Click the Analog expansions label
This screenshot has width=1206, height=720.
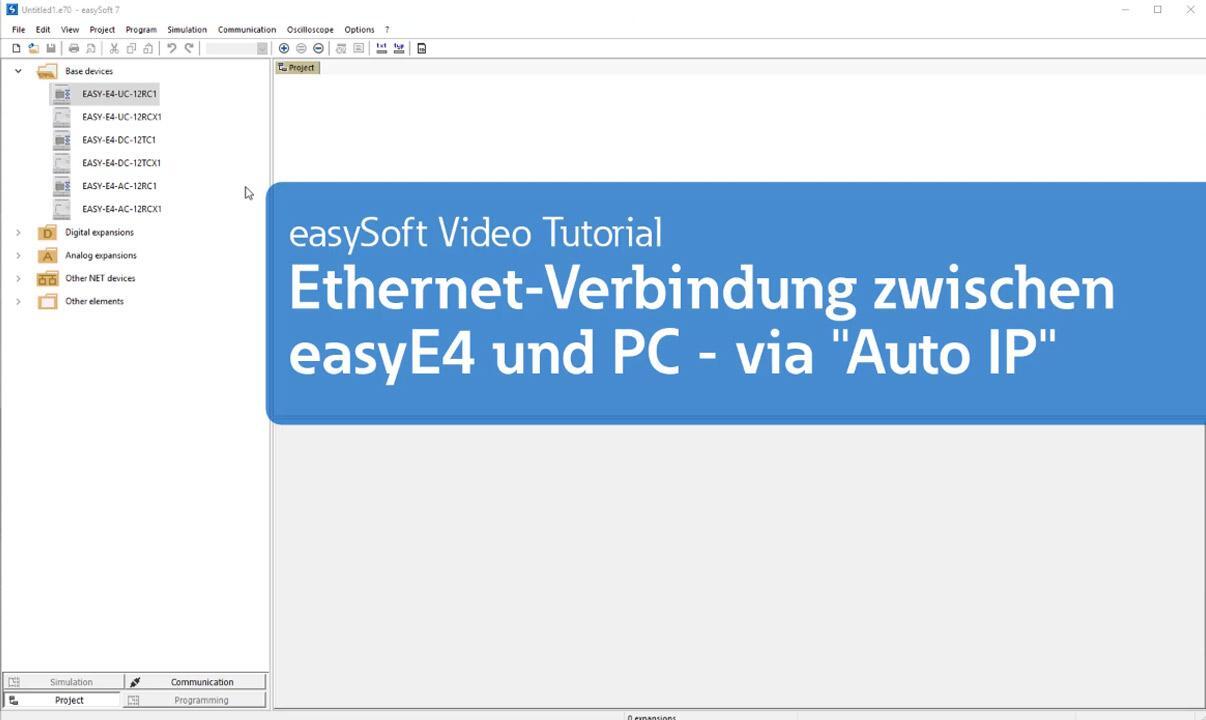pos(101,255)
